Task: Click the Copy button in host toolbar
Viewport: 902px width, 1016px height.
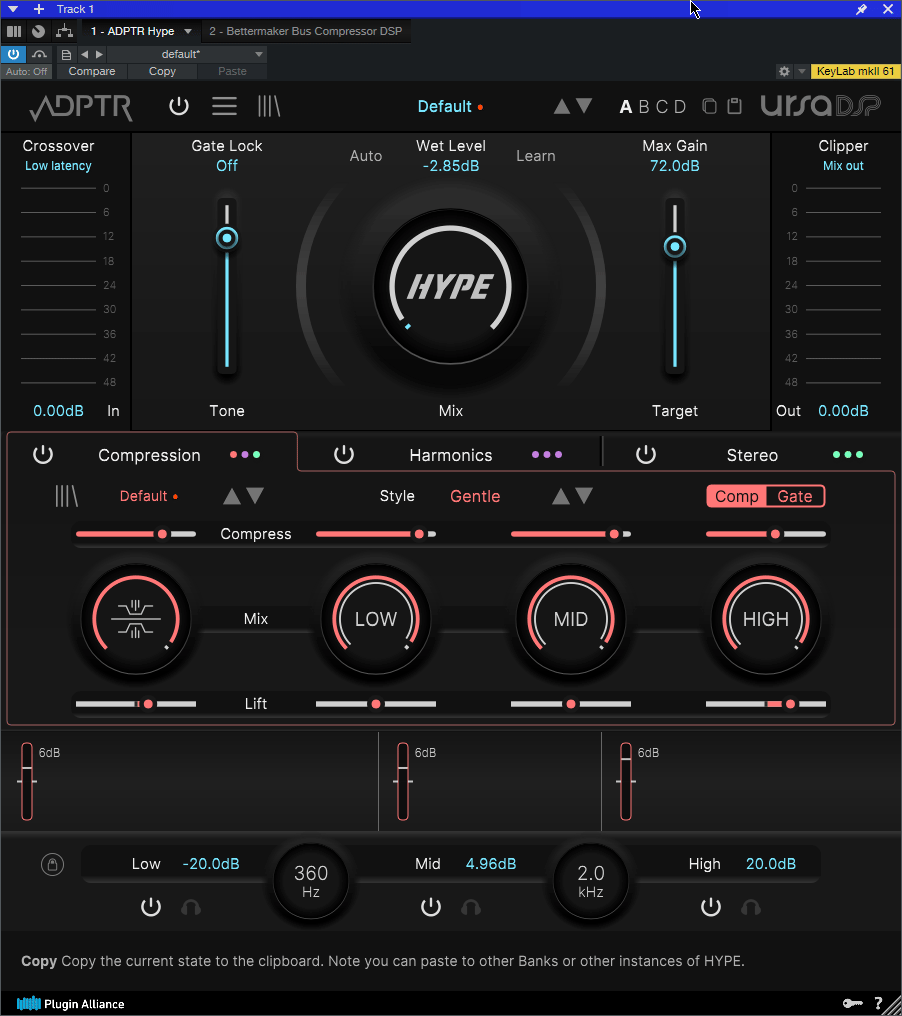Action: [x=162, y=71]
